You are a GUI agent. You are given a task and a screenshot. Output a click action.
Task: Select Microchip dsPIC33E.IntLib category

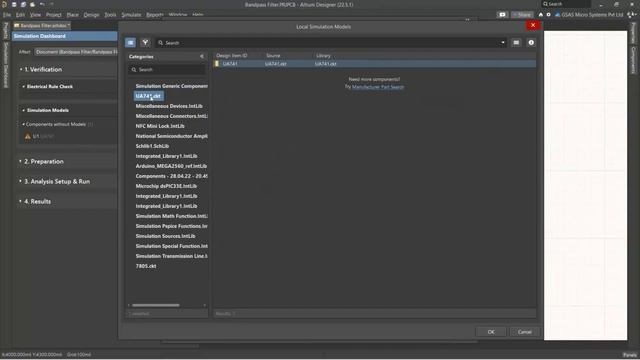point(166,186)
